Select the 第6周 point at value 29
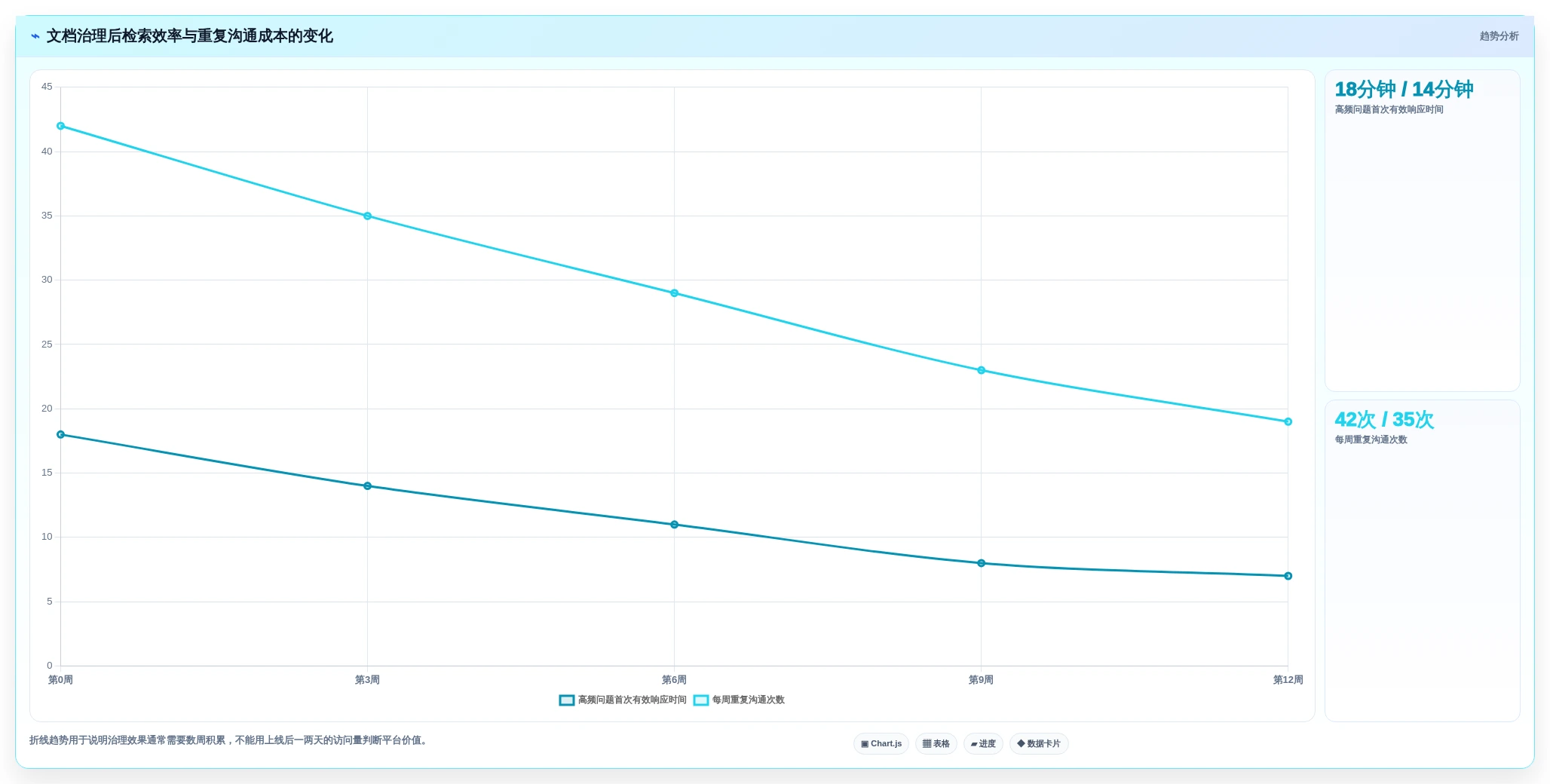1550x784 pixels. click(x=675, y=293)
